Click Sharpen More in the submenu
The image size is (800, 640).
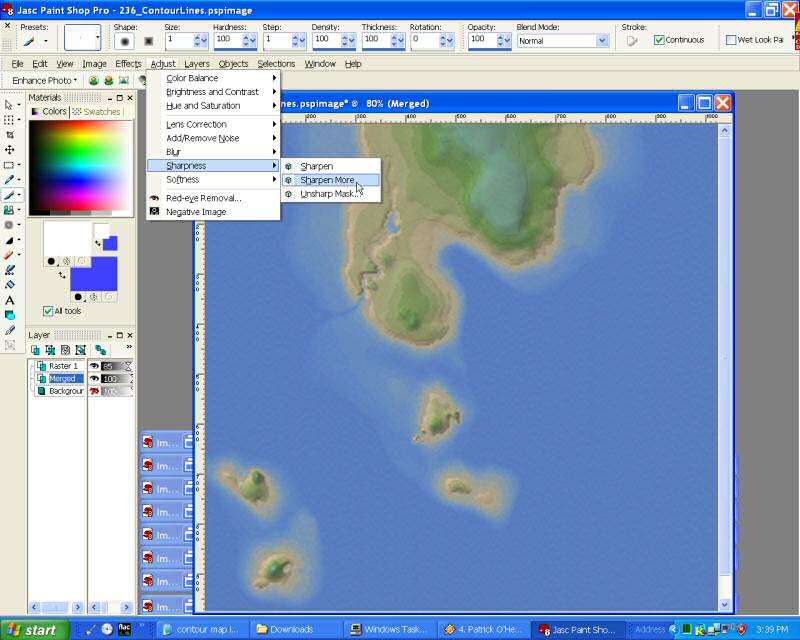point(327,180)
